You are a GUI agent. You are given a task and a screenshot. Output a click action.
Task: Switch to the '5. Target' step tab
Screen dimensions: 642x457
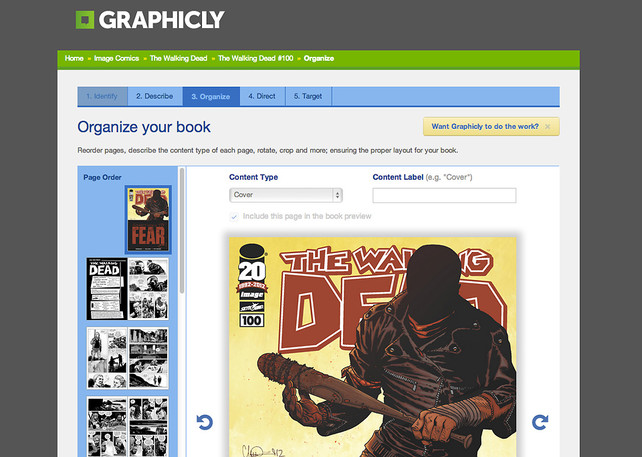308,96
